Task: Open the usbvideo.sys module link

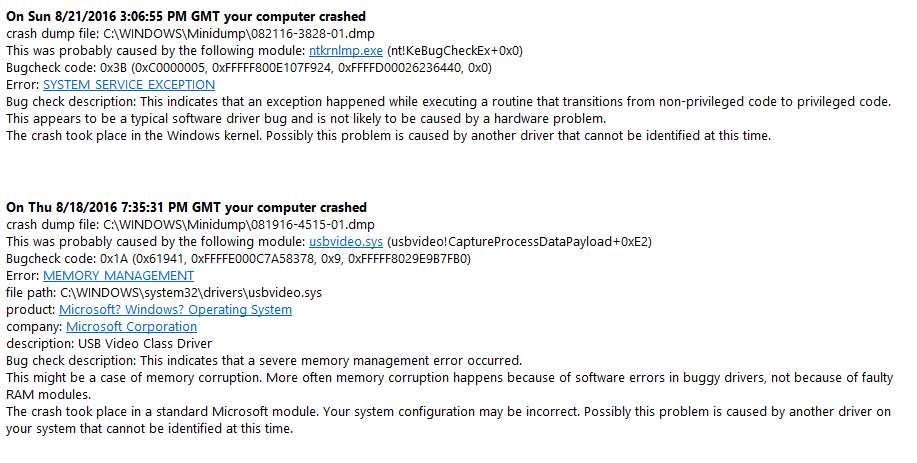Action: (x=346, y=242)
